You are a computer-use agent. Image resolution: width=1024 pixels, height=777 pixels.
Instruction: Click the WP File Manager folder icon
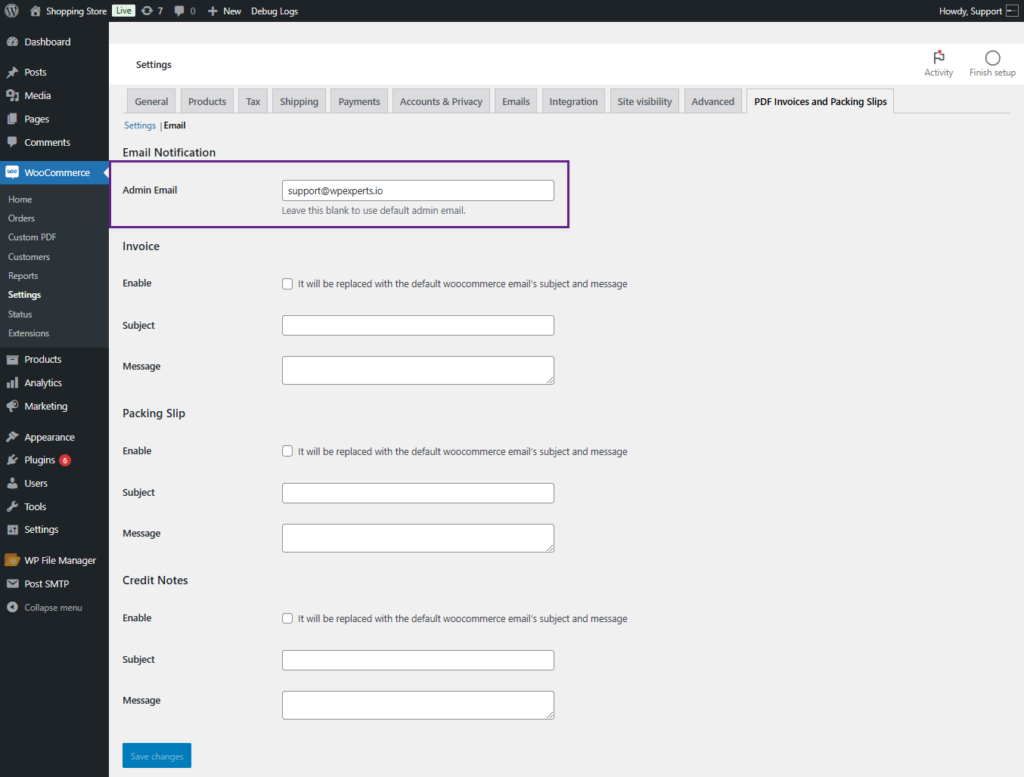pos(12,560)
